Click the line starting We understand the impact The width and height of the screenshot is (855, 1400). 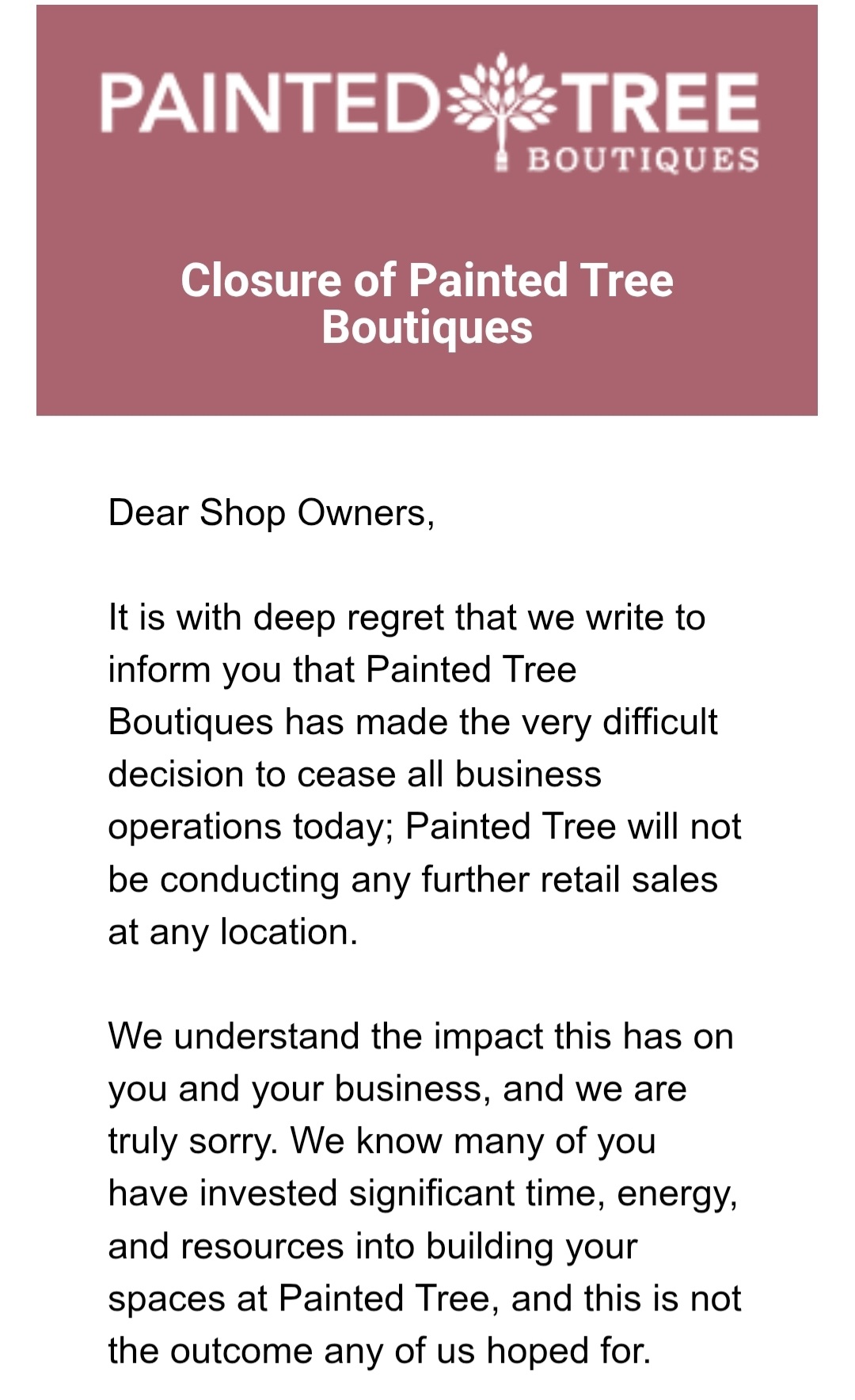pyautogui.click(x=421, y=1037)
